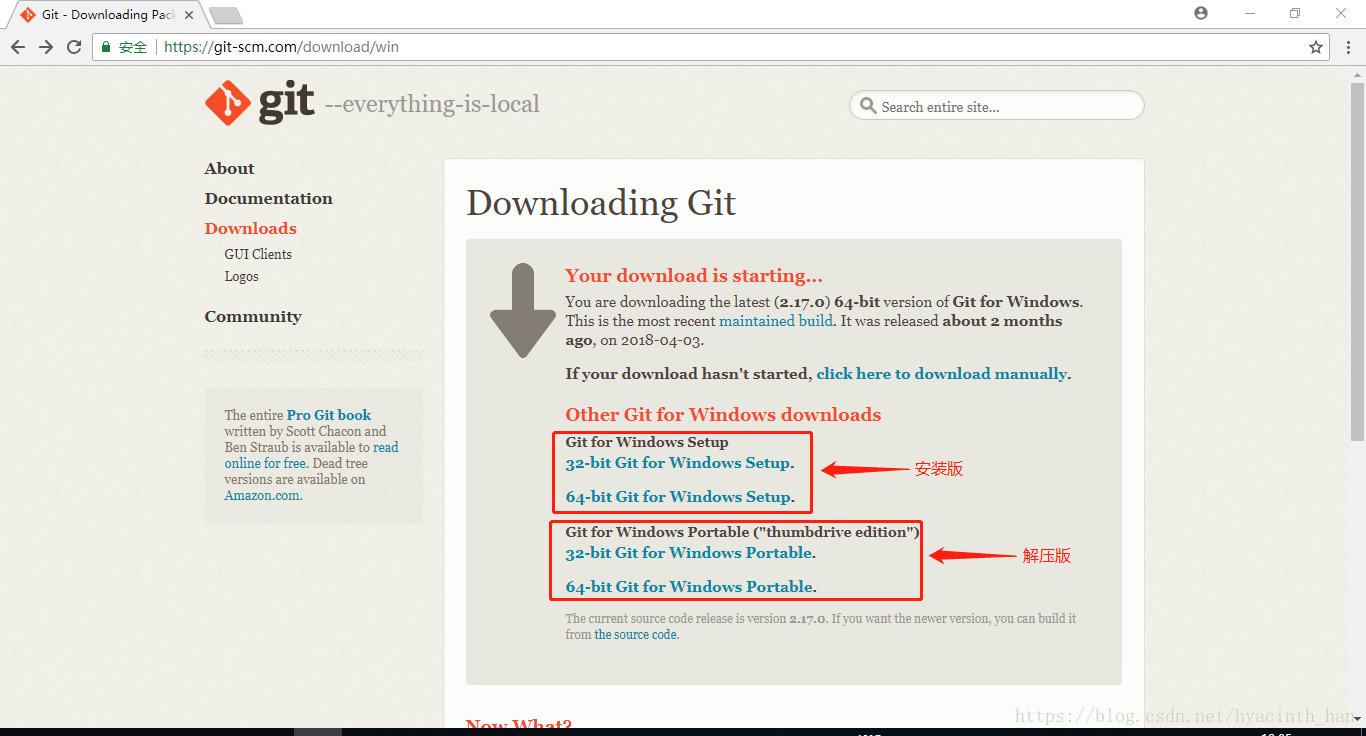Click the vertical page scrollbar thumb

[x=1357, y=262]
